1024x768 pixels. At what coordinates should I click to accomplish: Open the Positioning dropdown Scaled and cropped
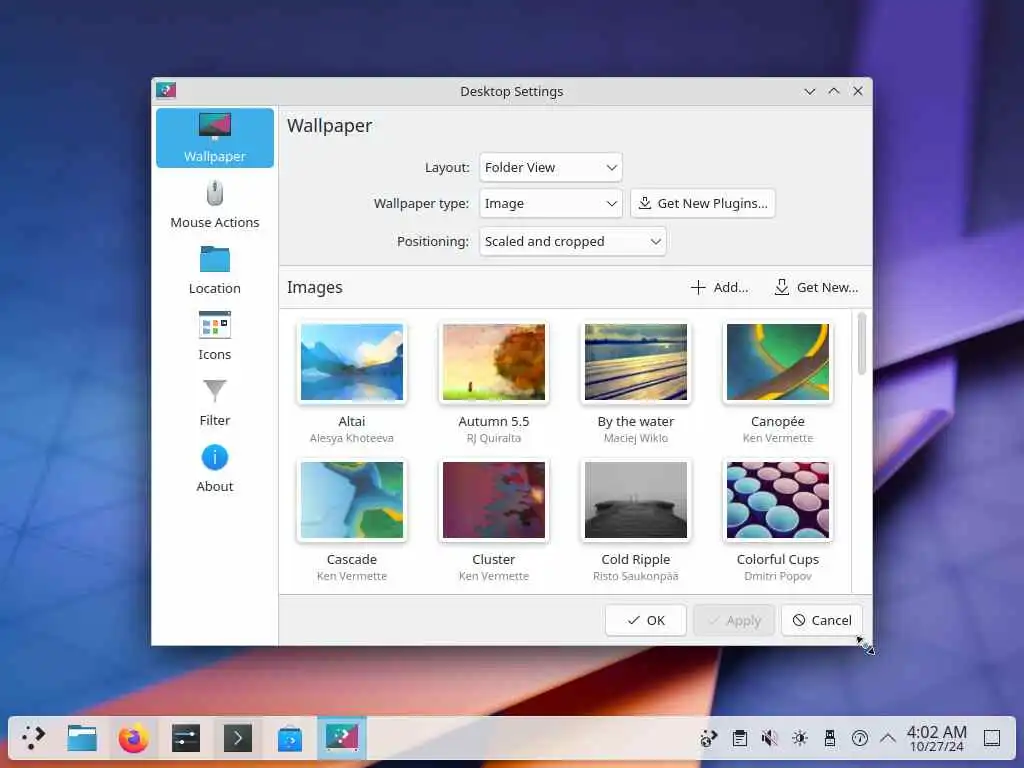(572, 241)
